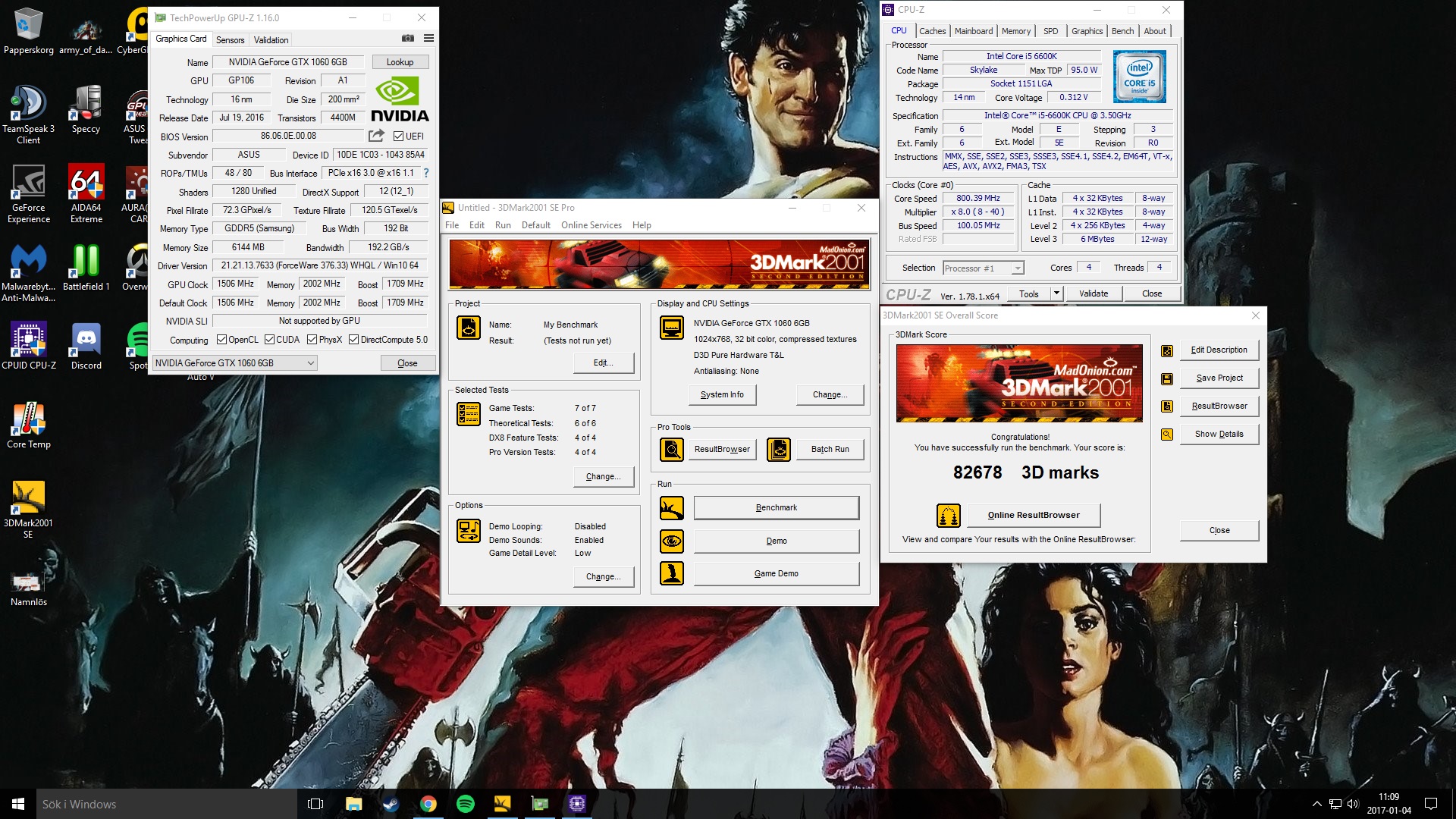
Task: Click the Benchmark button
Action: pyautogui.click(x=777, y=507)
